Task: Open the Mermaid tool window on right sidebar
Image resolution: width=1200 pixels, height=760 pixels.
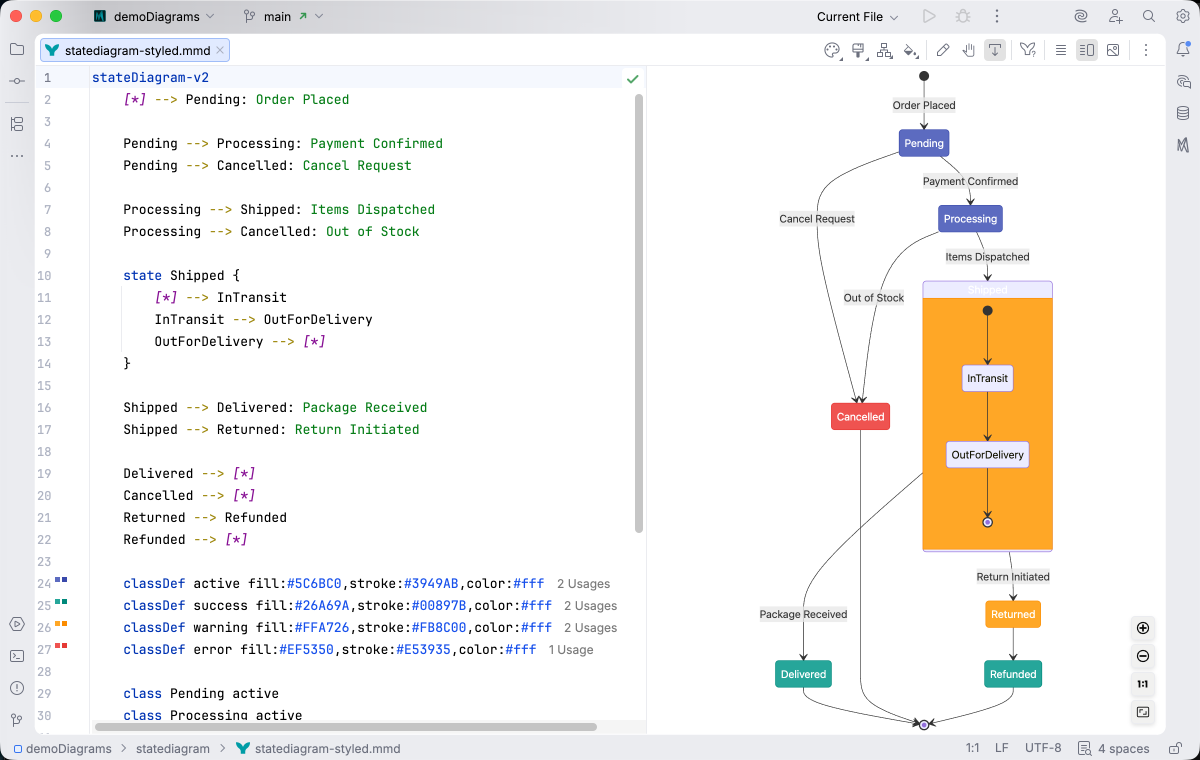Action: (1183, 145)
